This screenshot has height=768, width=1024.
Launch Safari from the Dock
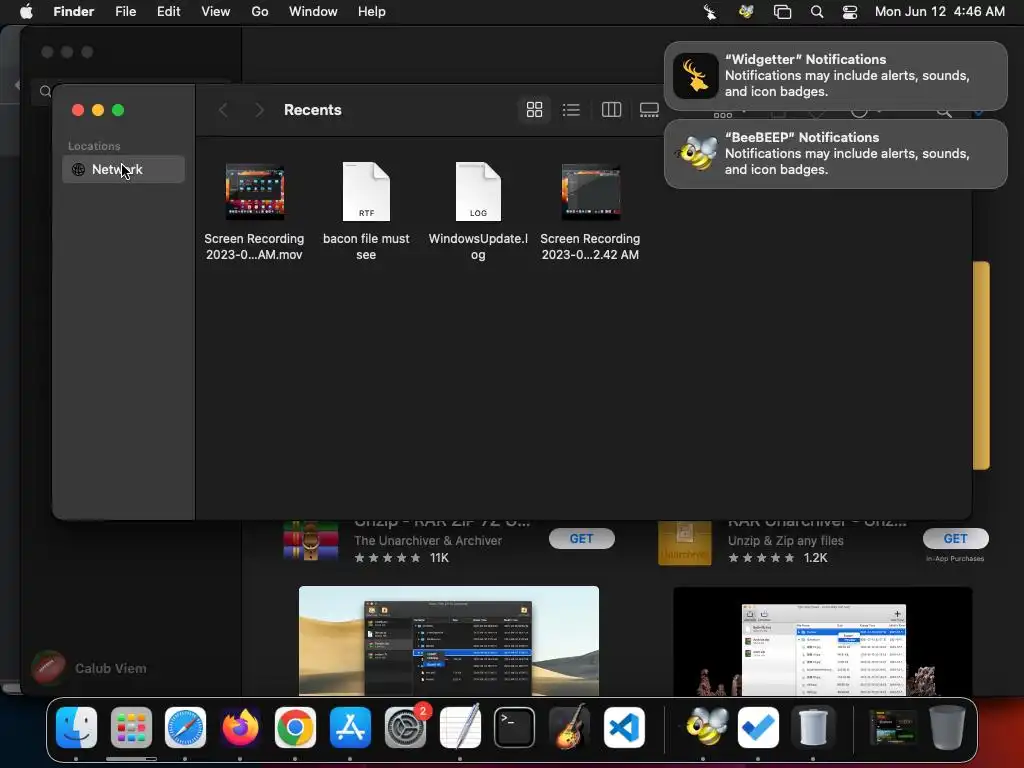pos(185,728)
